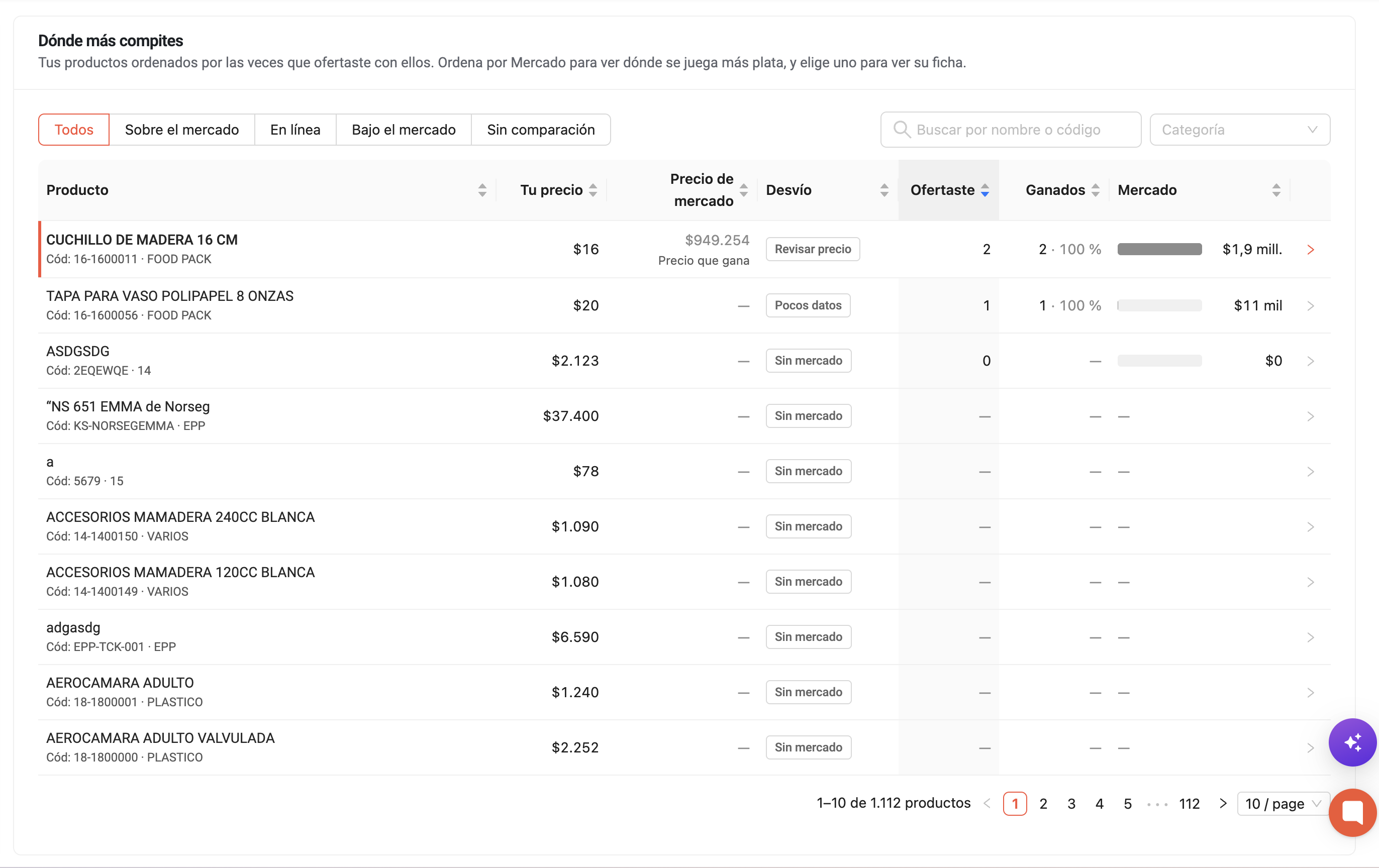Focus the Buscar por nombre o código field
1379x868 pixels.
pos(1011,130)
